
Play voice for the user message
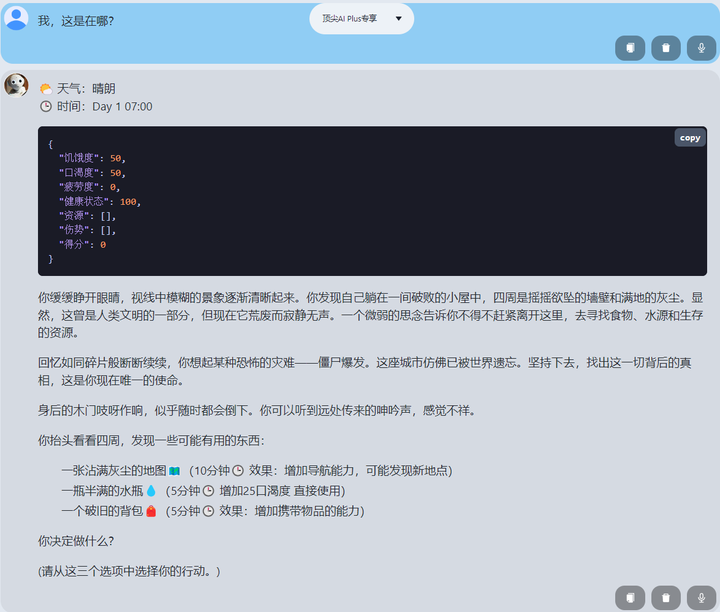point(701,48)
